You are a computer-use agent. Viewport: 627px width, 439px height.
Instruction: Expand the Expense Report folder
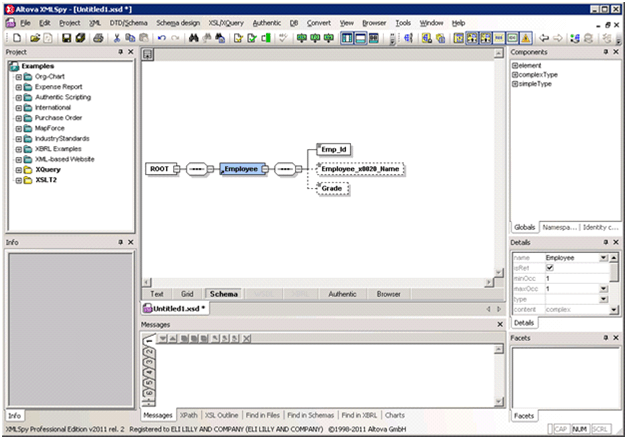click(x=18, y=87)
